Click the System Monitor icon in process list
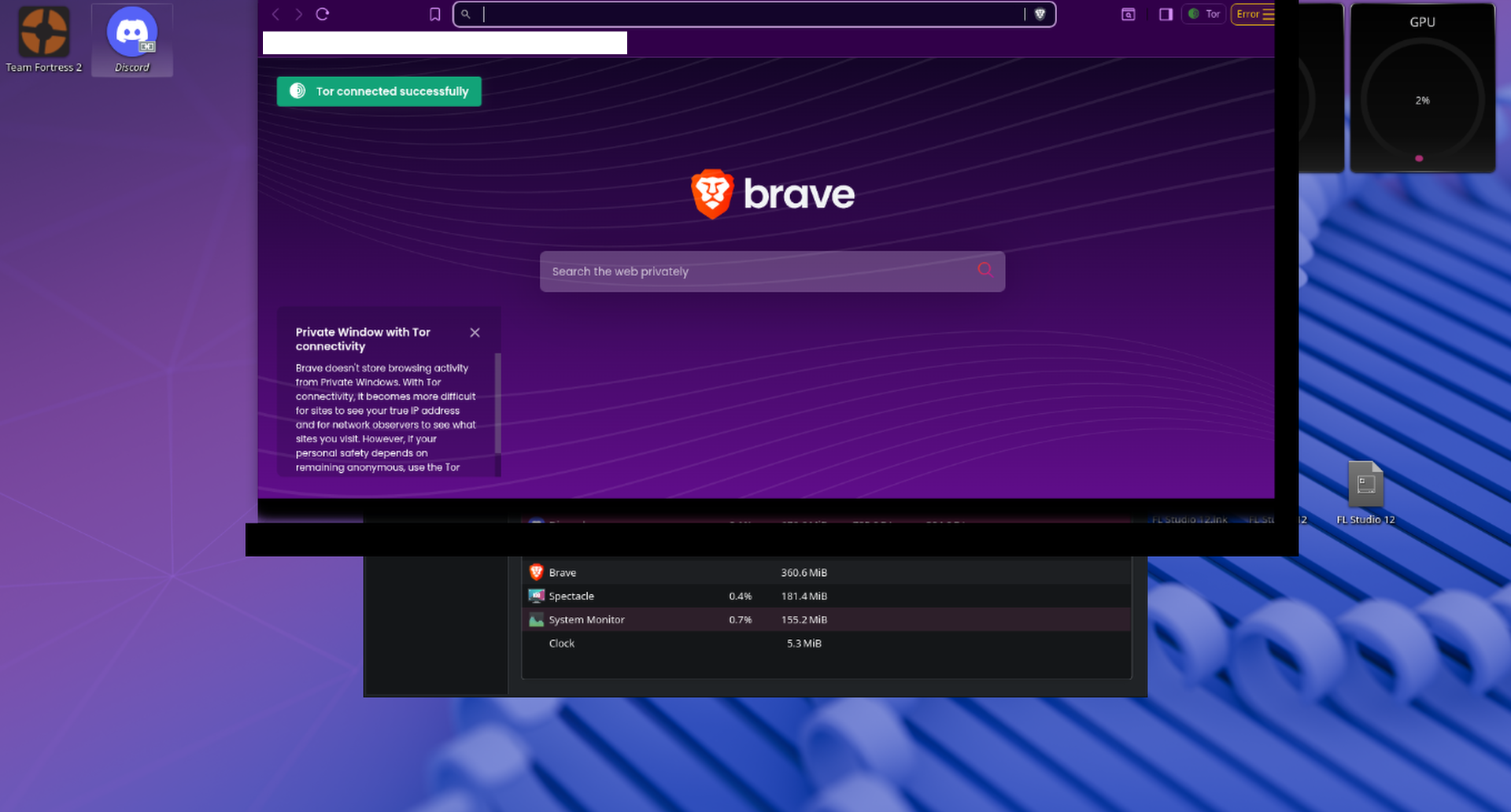The height and width of the screenshot is (812, 1511). [x=536, y=619]
